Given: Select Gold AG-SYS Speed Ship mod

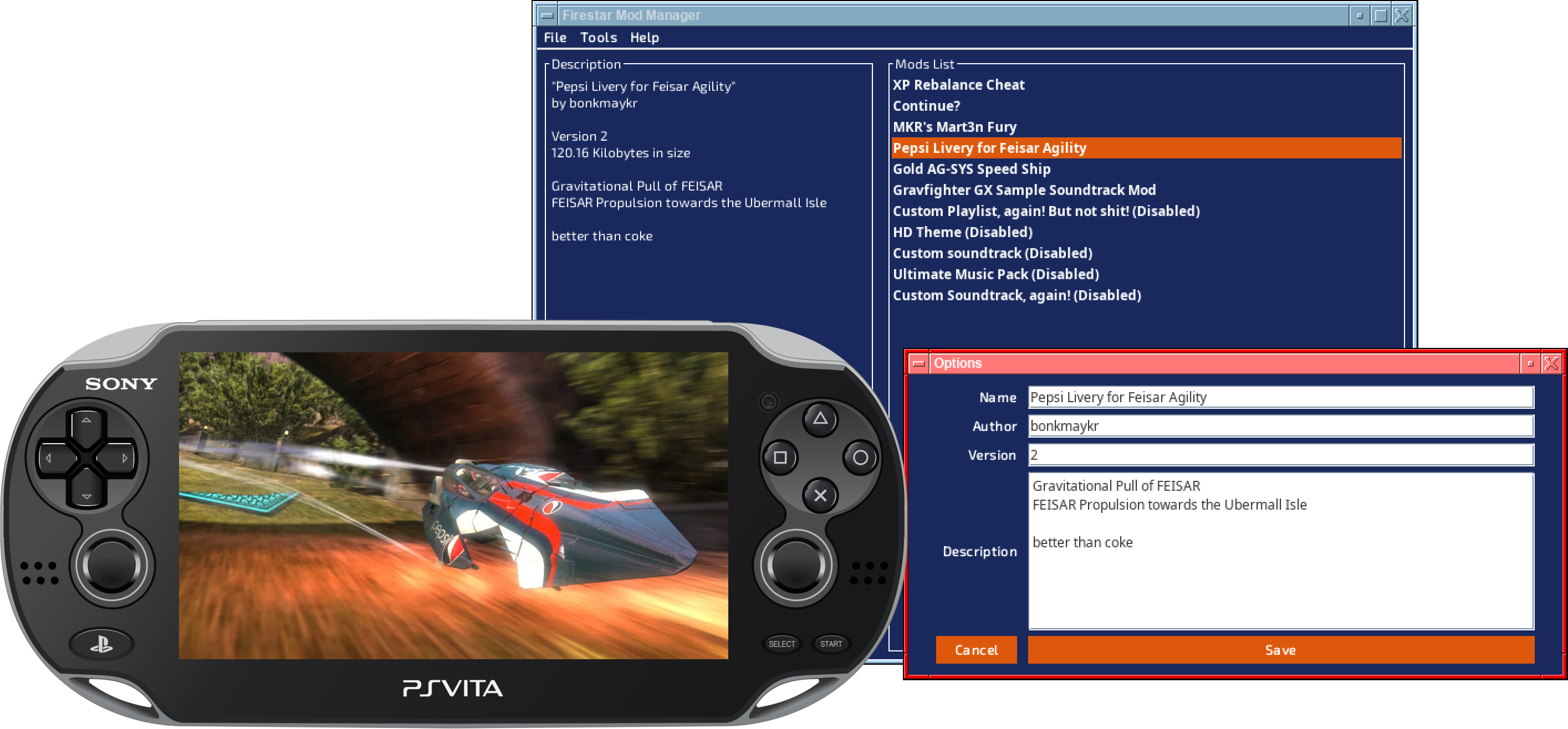Looking at the screenshot, I should [972, 169].
